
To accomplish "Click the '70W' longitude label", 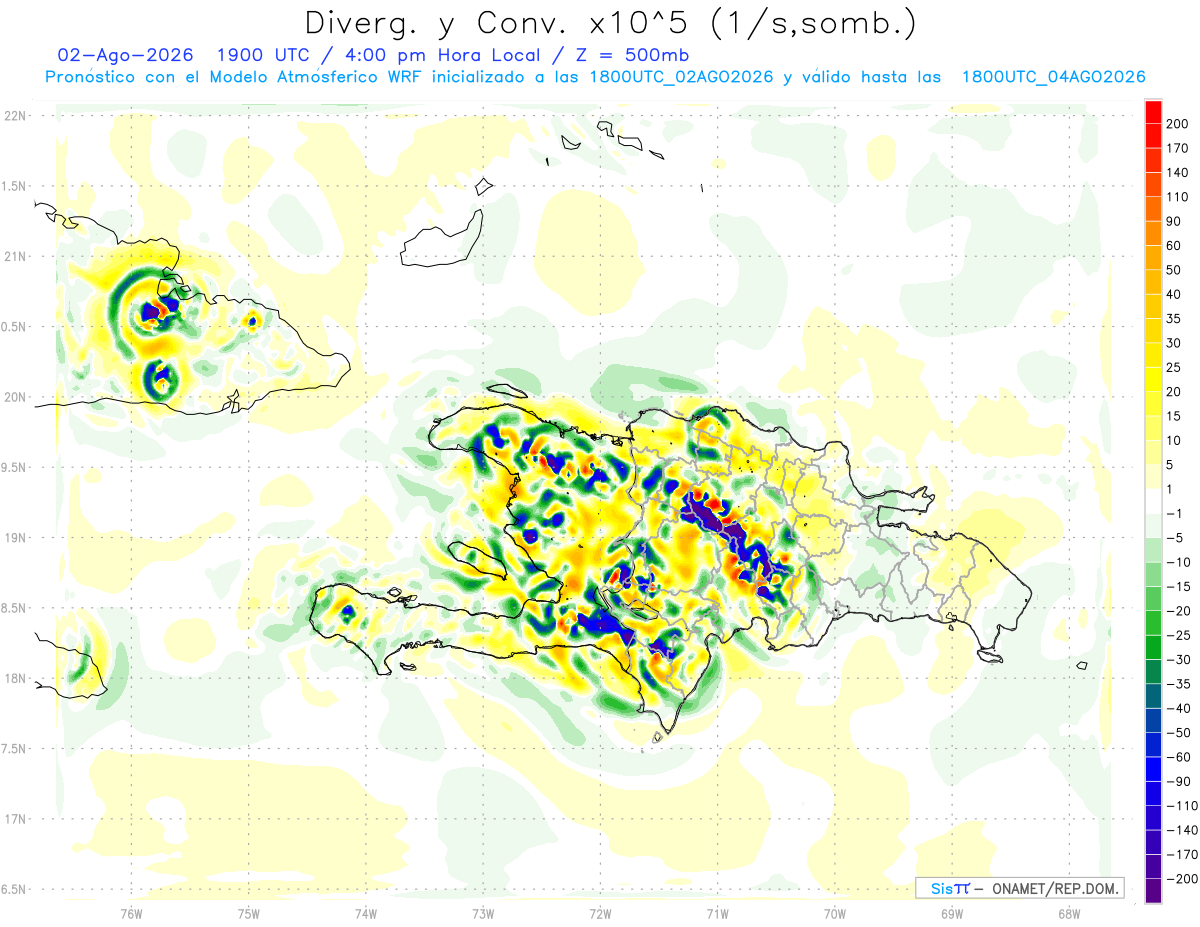I will point(835,913).
